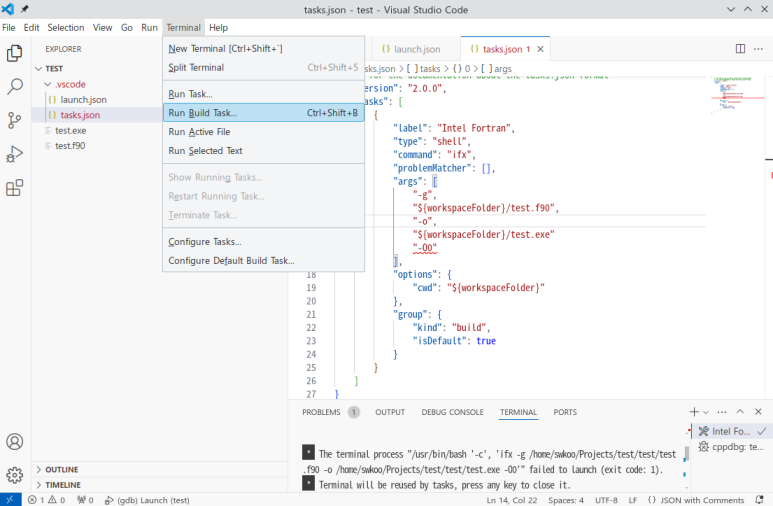Open the Edit menu
773x506 pixels.
pyautogui.click(x=32, y=28)
